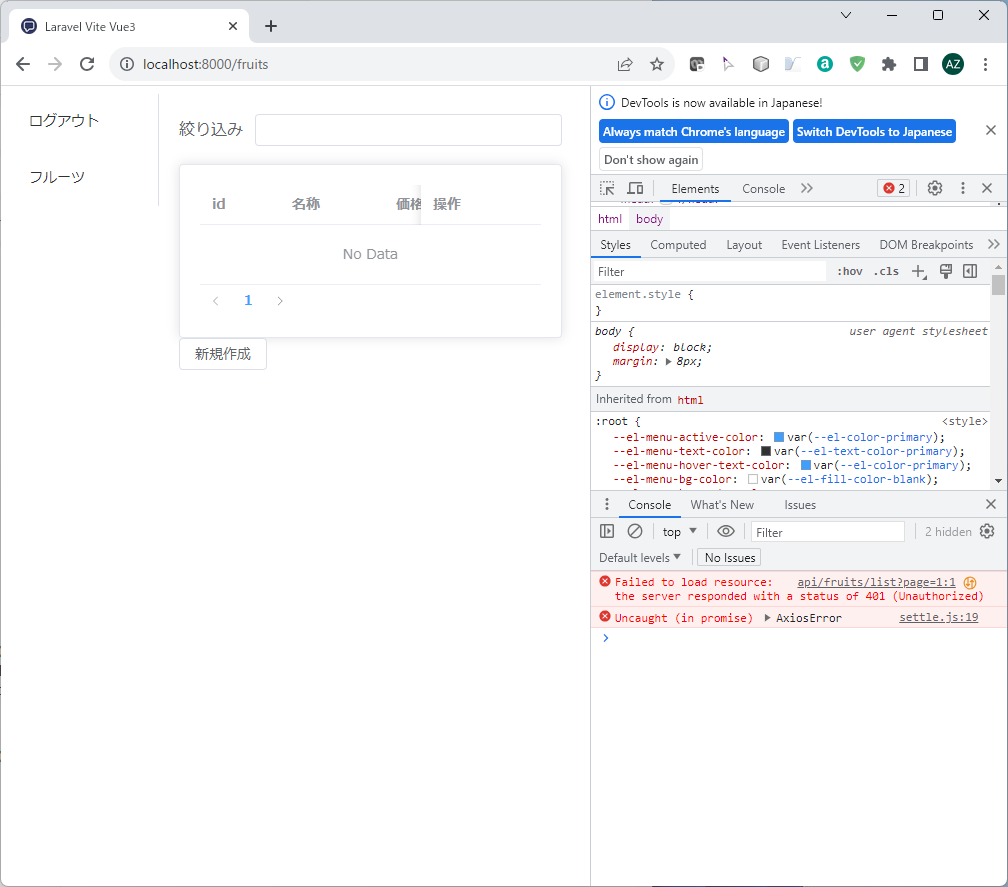Click the No Issues button
Screen dimensions: 1008x887
pos(729,557)
